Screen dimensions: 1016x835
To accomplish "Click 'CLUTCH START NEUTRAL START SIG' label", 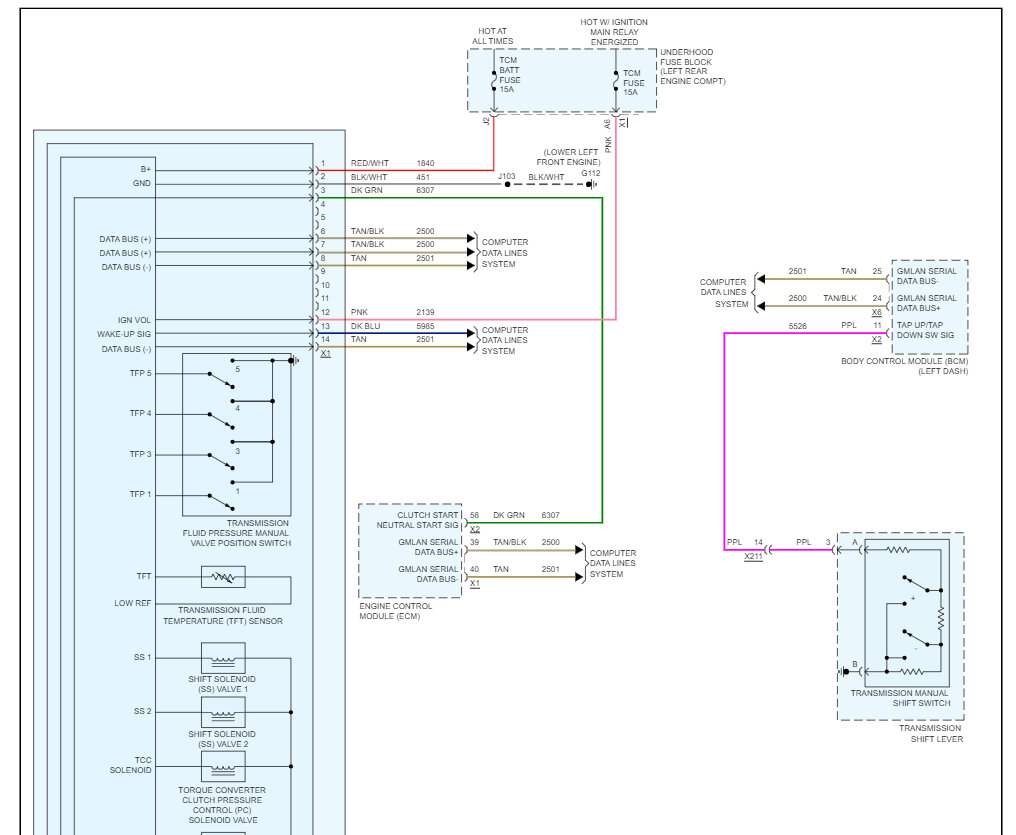I will (x=417, y=520).
